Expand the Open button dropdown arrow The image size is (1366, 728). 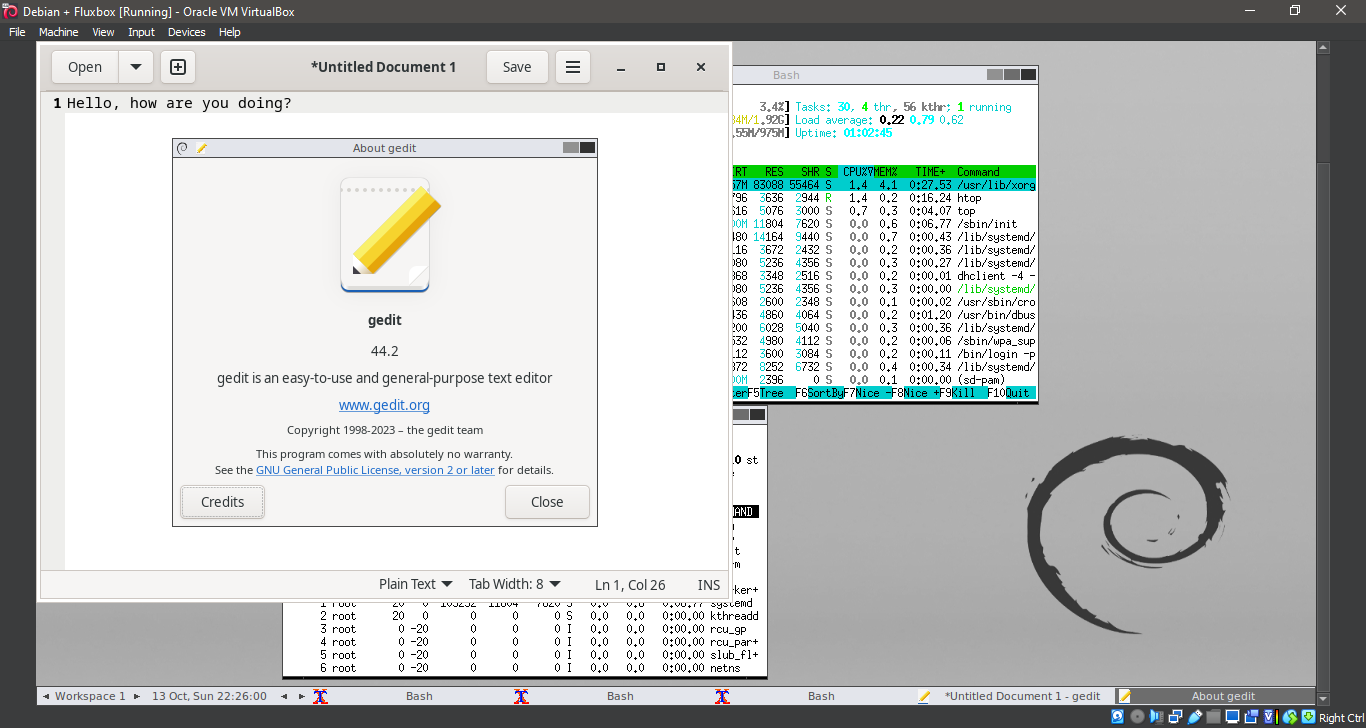tap(136, 67)
